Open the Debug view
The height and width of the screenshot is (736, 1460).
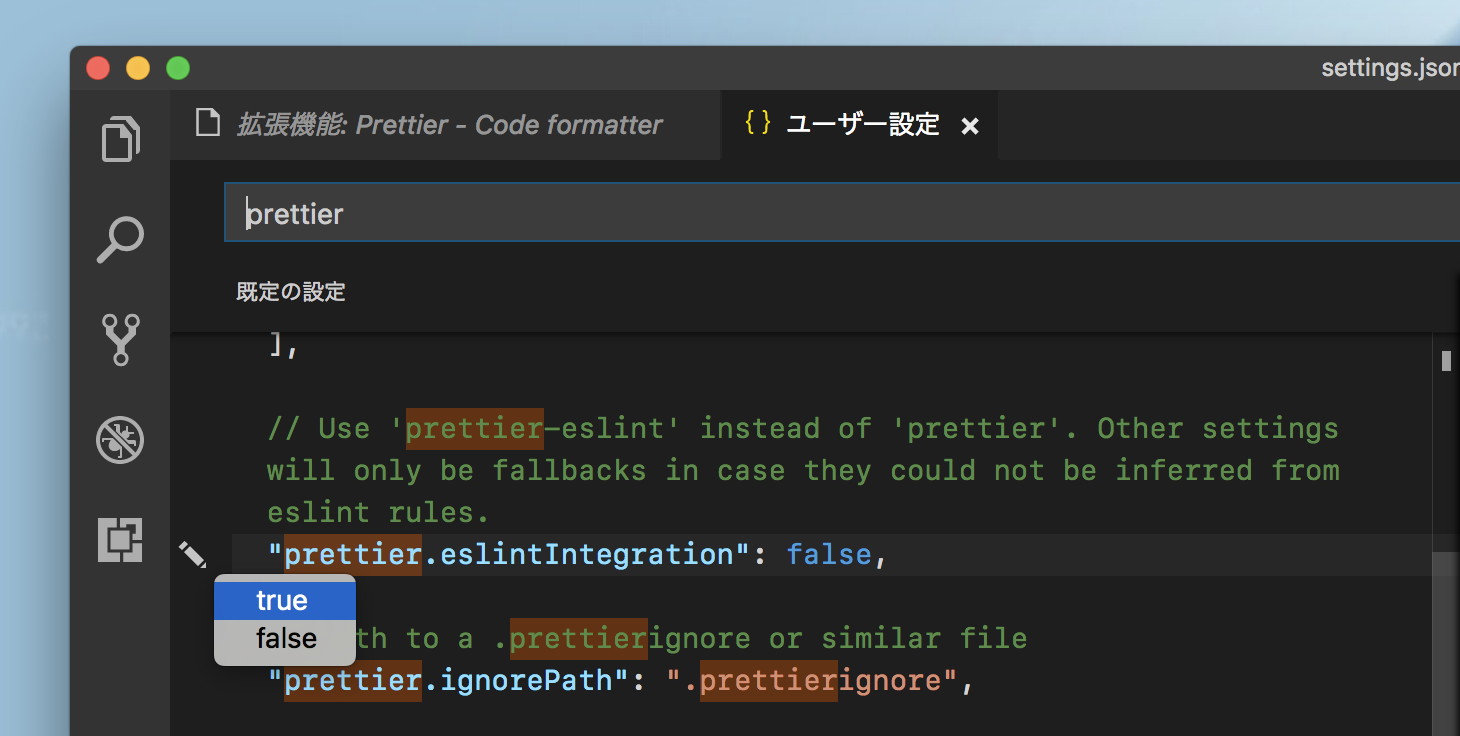(x=121, y=440)
